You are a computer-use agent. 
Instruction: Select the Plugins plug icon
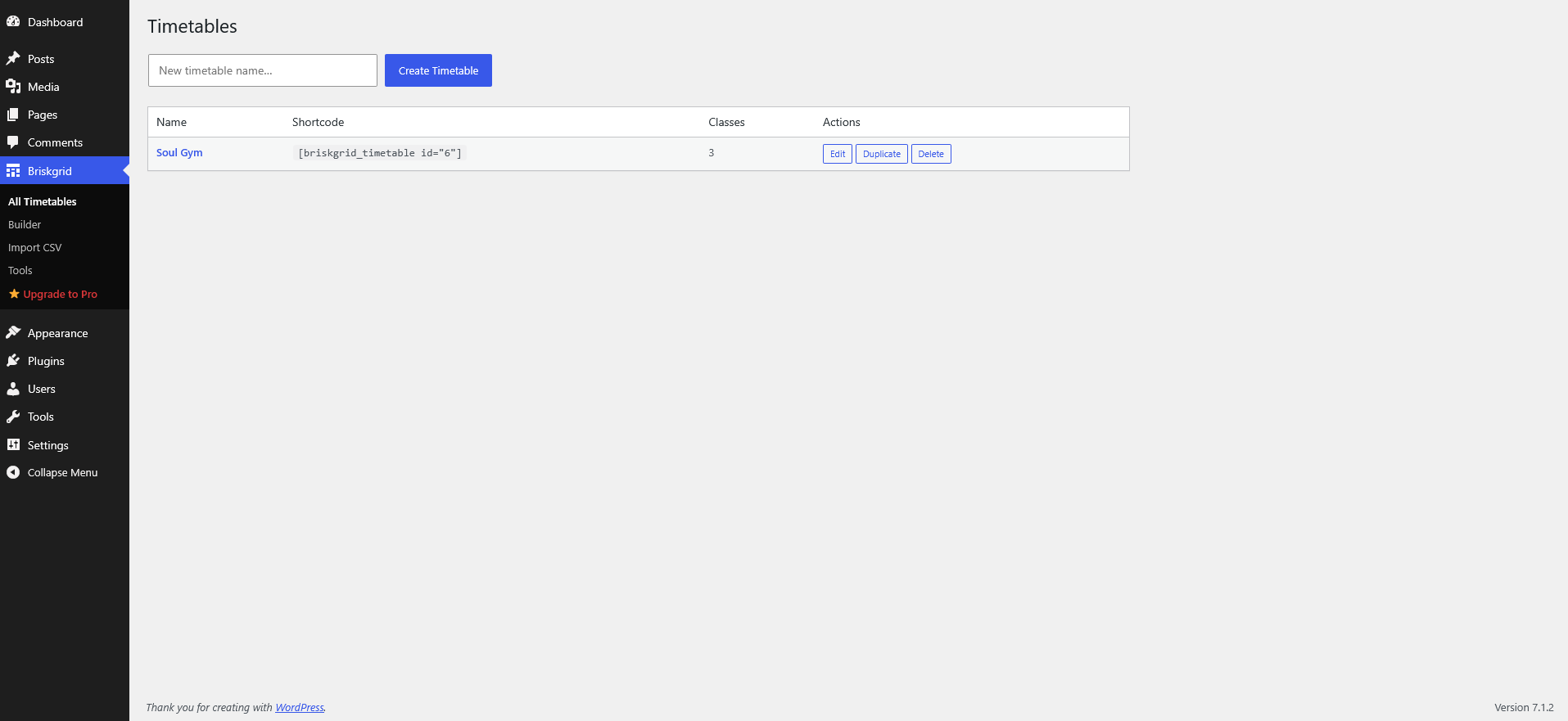point(13,361)
